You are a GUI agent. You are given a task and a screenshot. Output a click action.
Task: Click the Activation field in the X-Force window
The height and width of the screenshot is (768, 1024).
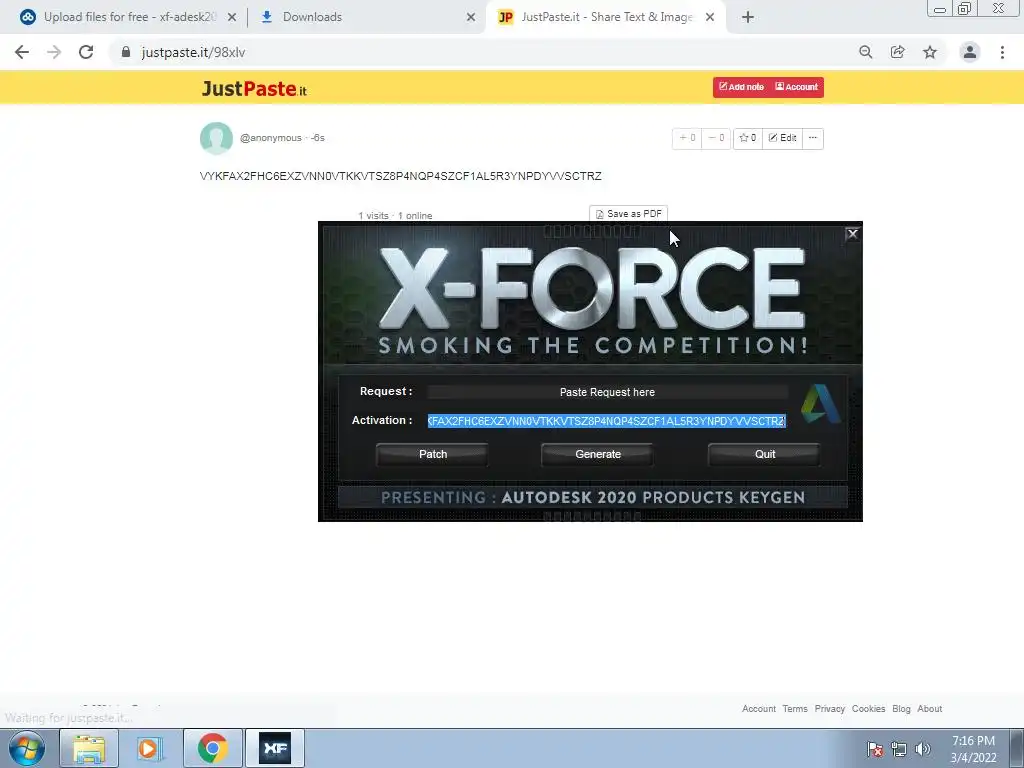click(x=607, y=421)
